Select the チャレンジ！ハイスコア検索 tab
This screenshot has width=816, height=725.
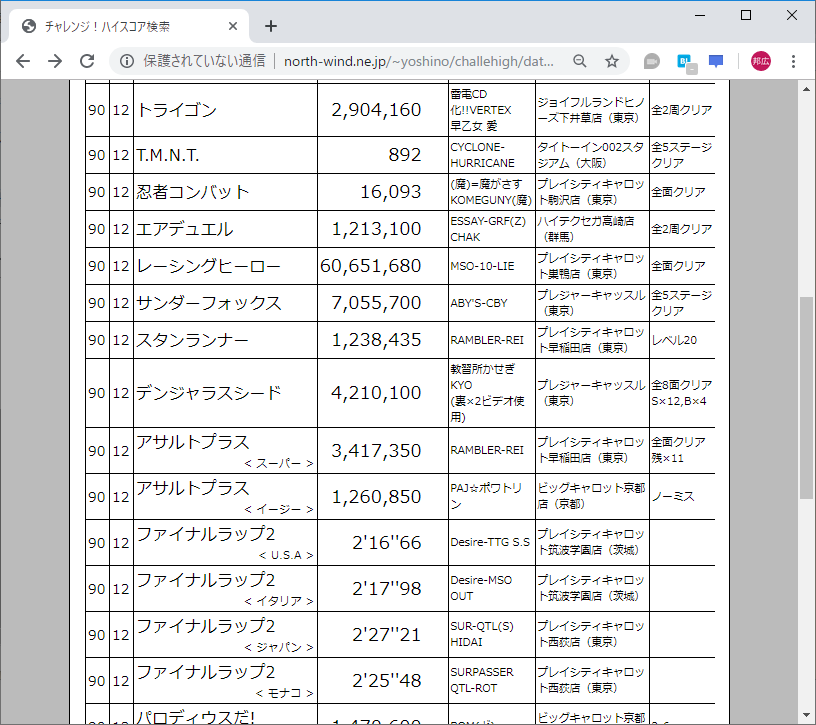[128, 26]
